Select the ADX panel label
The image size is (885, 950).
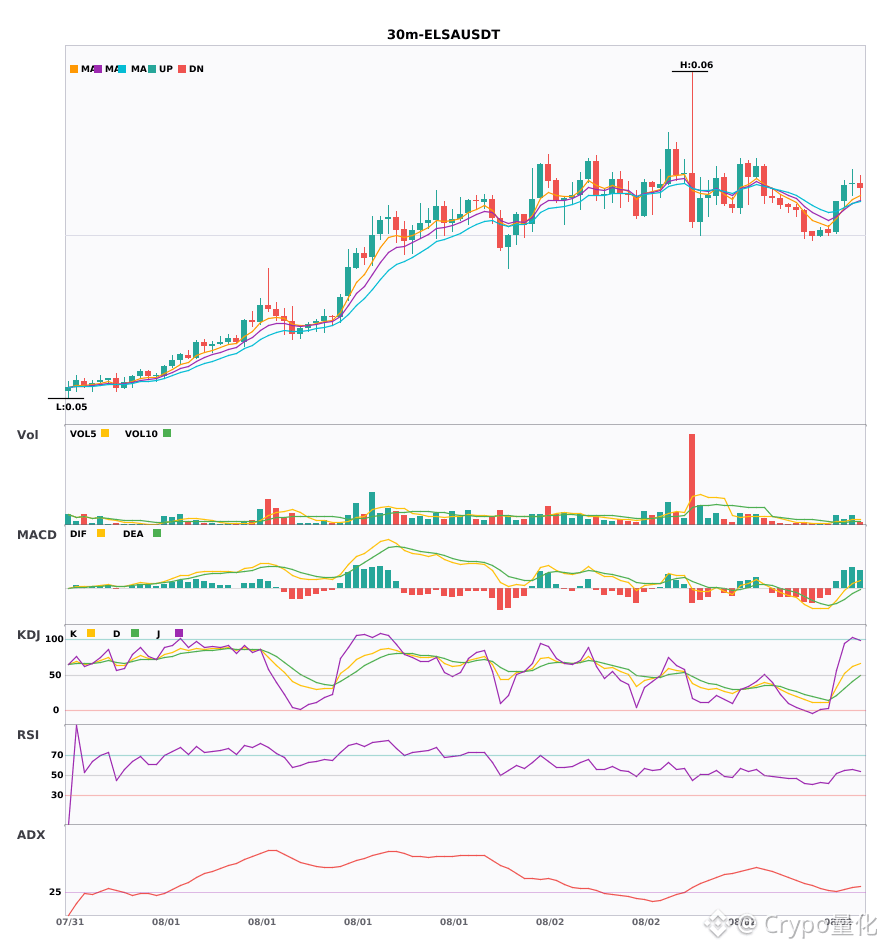[31, 835]
